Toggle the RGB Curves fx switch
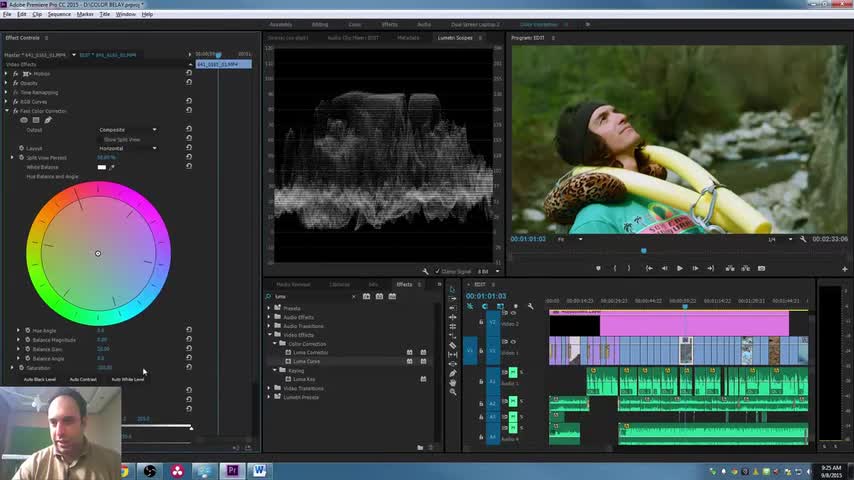 point(15,102)
